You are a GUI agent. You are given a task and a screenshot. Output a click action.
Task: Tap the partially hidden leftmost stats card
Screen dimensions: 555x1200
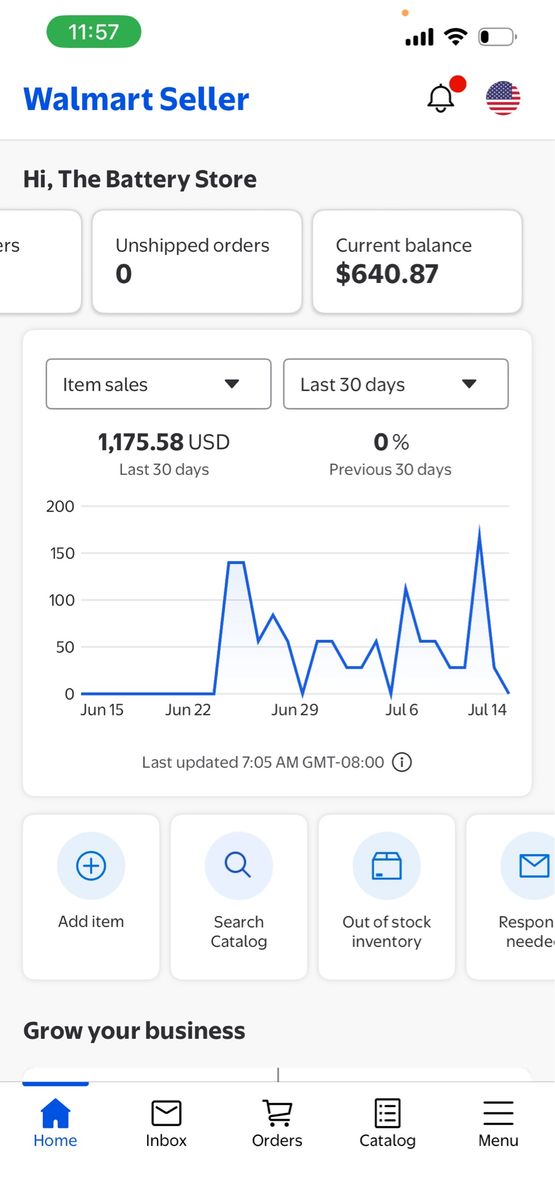click(x=40, y=261)
